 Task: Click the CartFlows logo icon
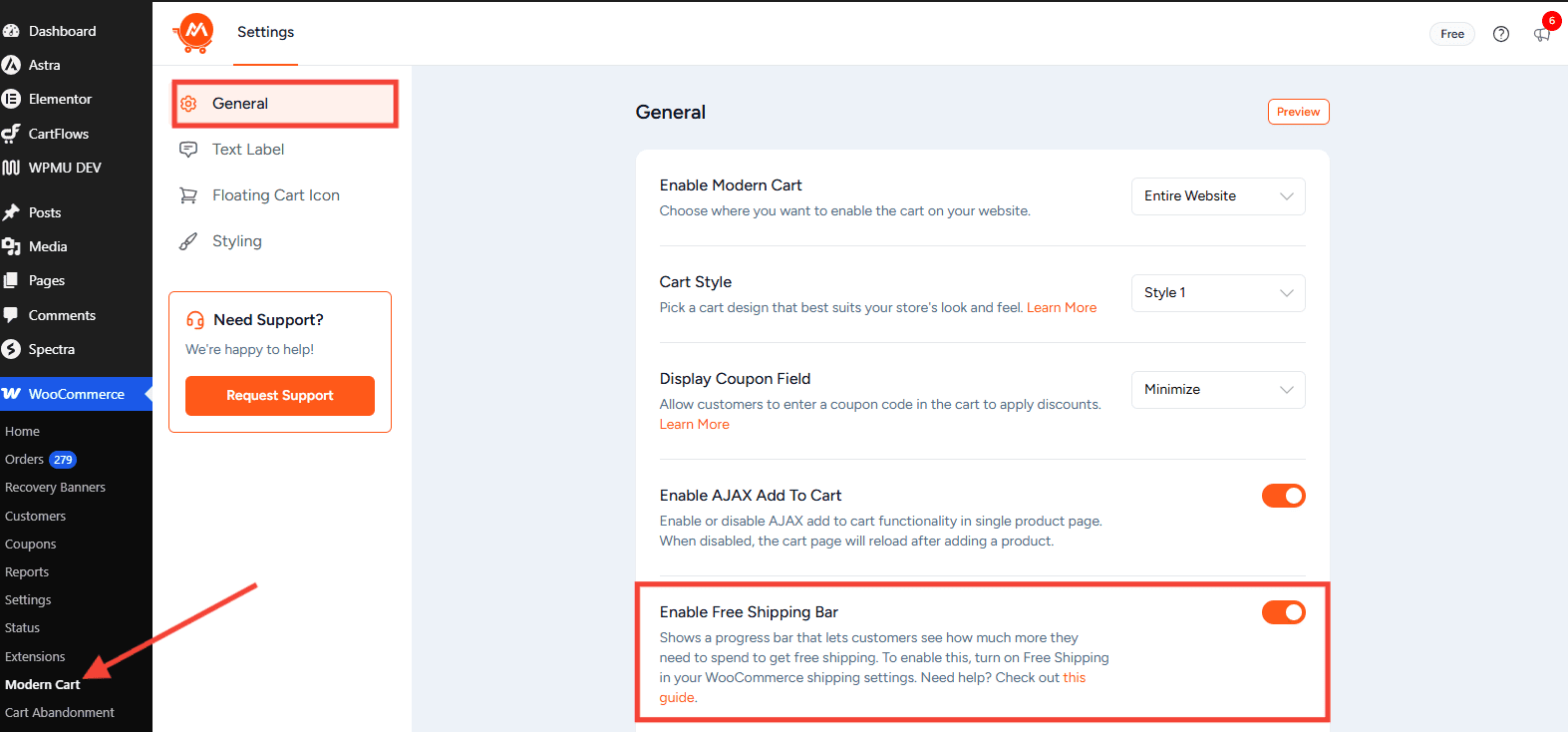pyautogui.click(x=11, y=134)
